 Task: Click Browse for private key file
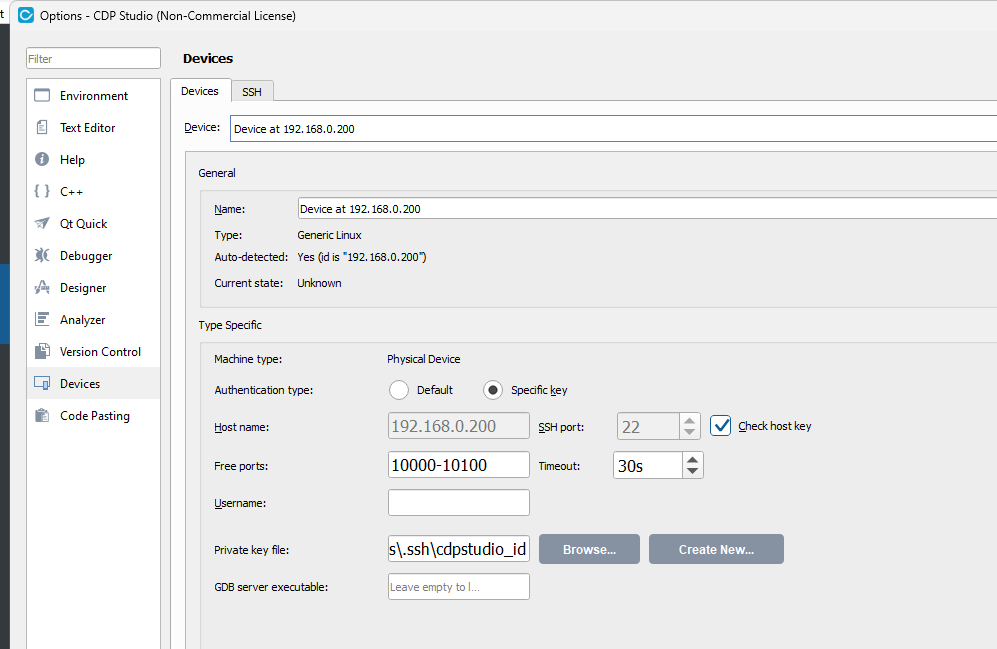point(589,549)
